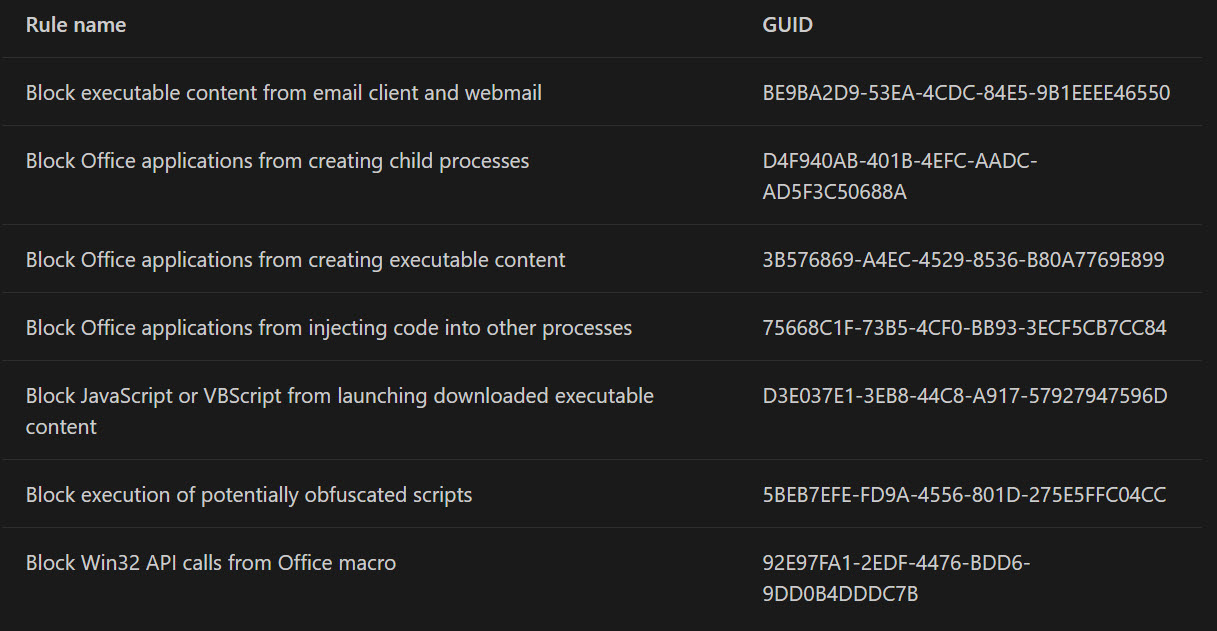The width and height of the screenshot is (1217, 631).
Task: Click the "potentially obfuscated scripts" rule name
Action: coord(248,495)
